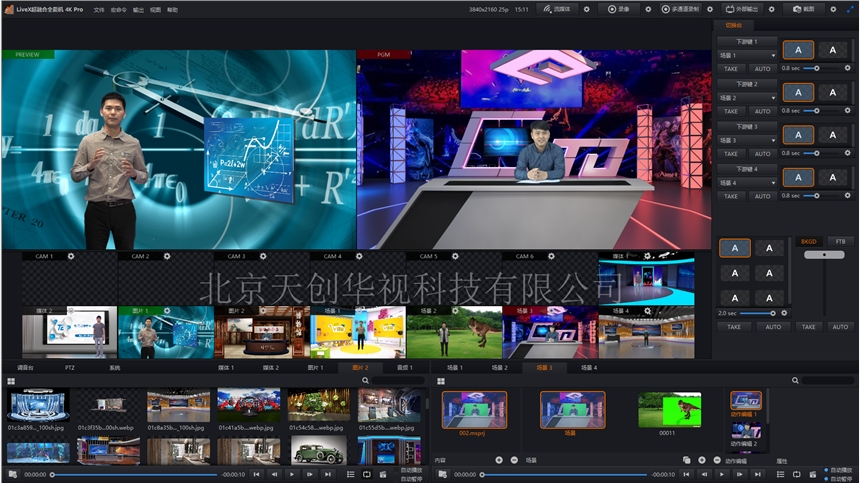Image resolution: width=860 pixels, height=483 pixels.
Task: Click the fullscreen expand icon at top right
Action: pos(850,9)
